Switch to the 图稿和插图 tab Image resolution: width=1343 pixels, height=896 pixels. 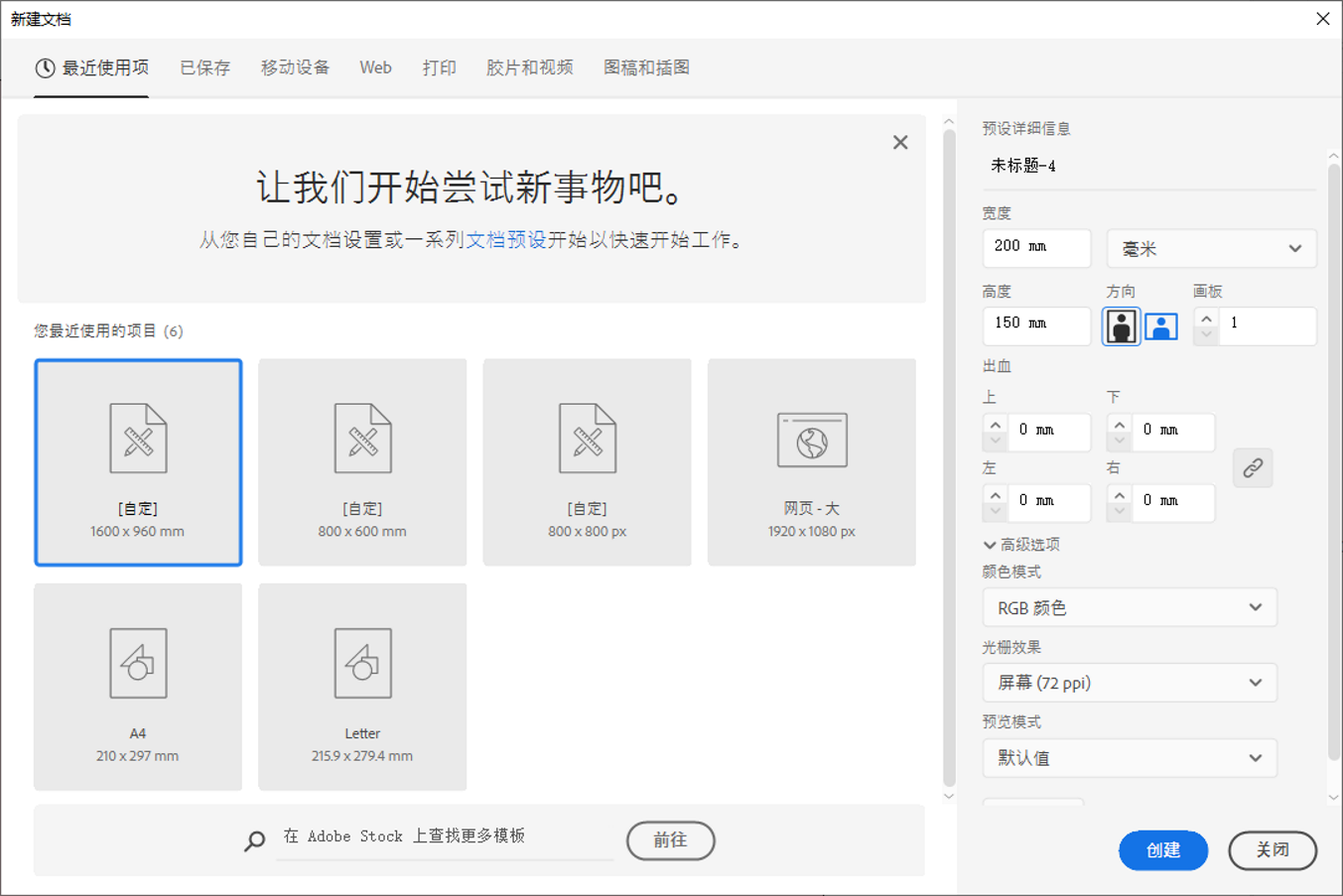pos(646,67)
